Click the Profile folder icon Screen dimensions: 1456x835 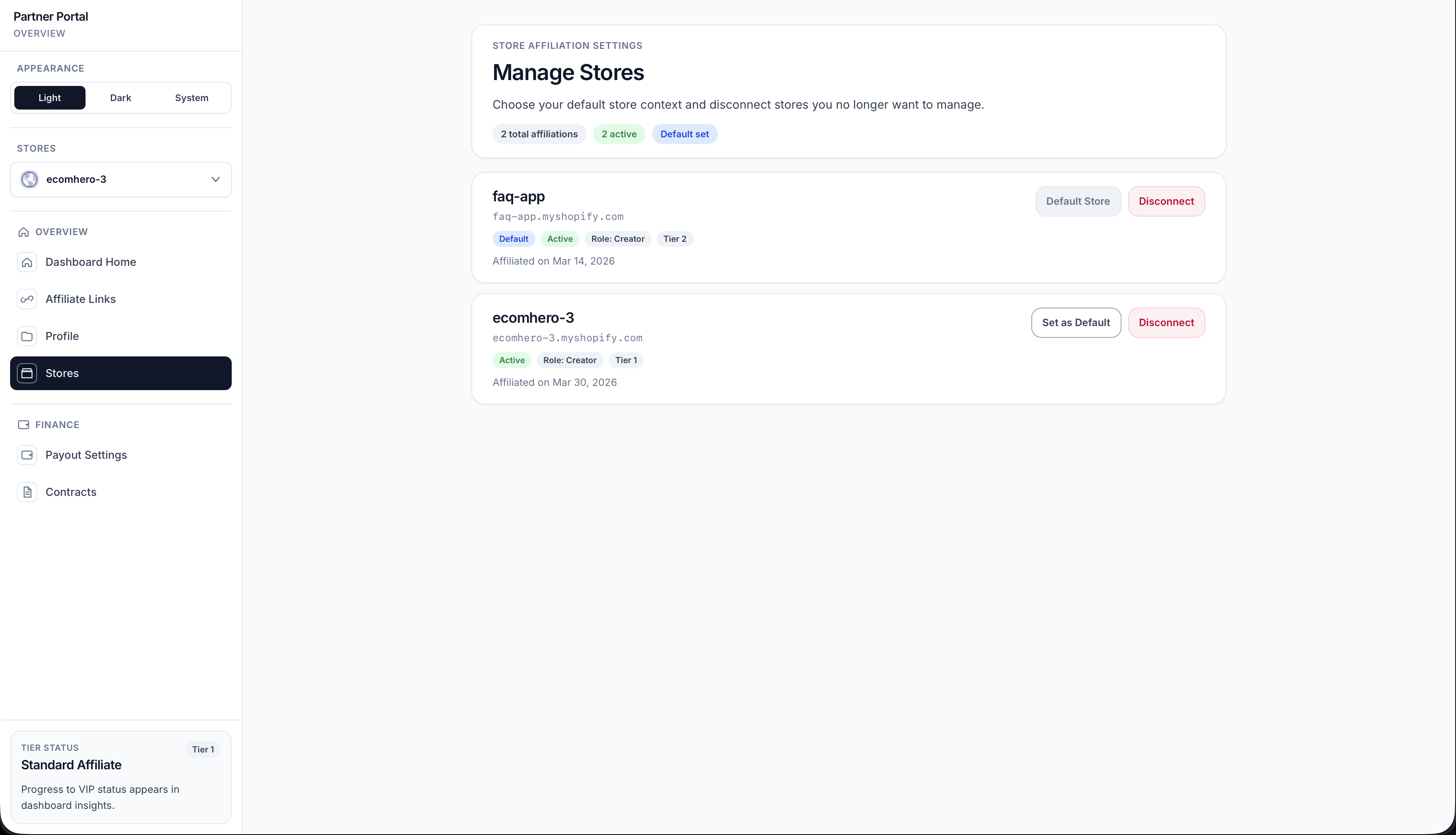coord(27,336)
